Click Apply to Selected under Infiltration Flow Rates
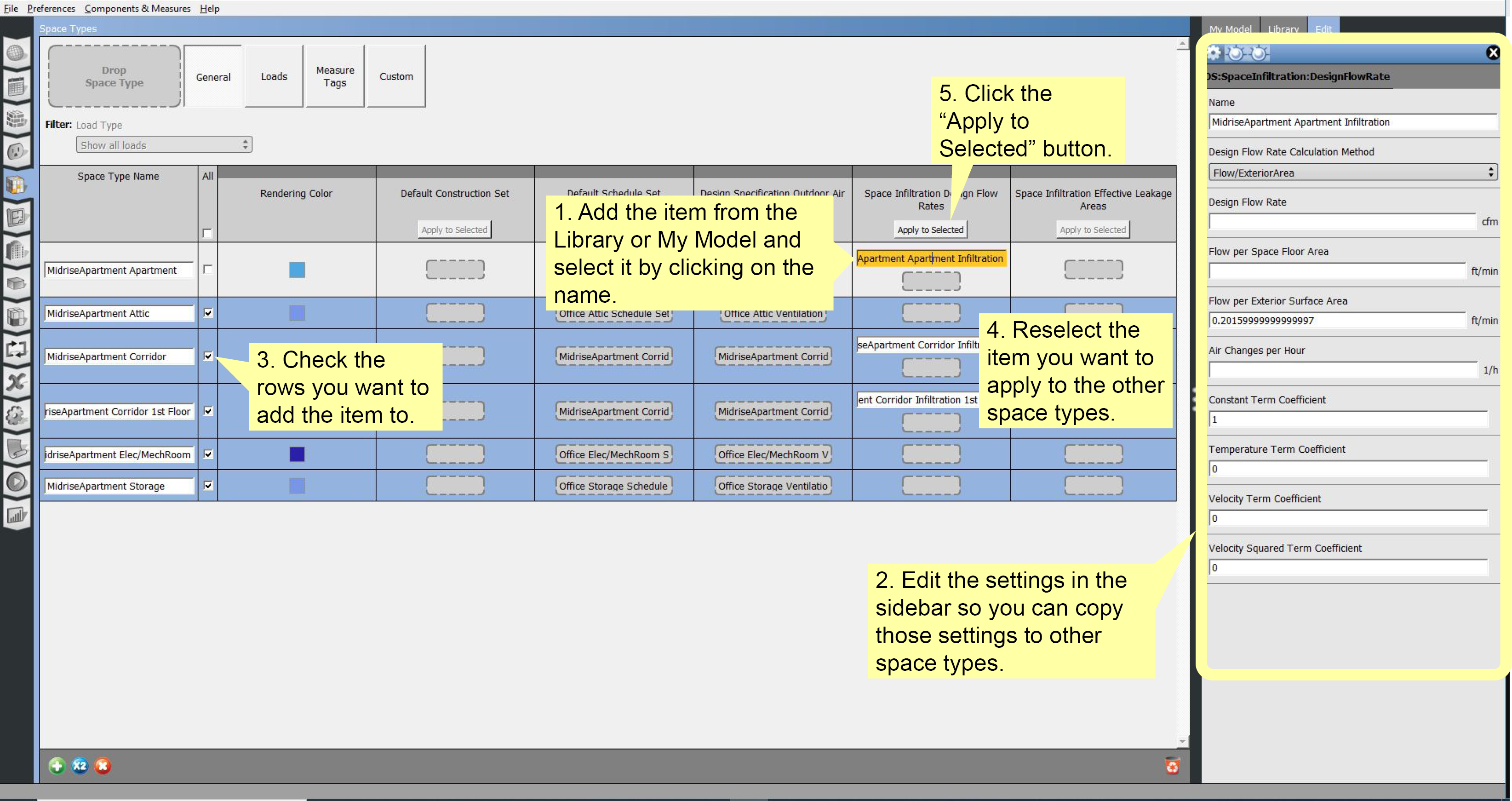 tap(930, 230)
